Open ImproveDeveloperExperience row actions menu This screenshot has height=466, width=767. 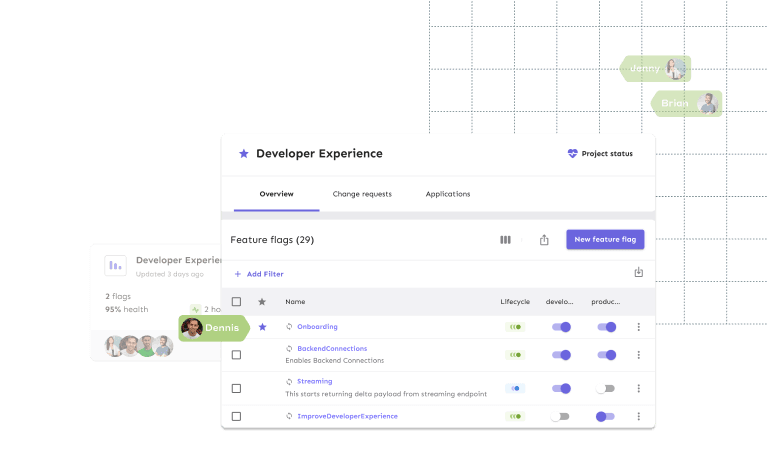(639, 416)
